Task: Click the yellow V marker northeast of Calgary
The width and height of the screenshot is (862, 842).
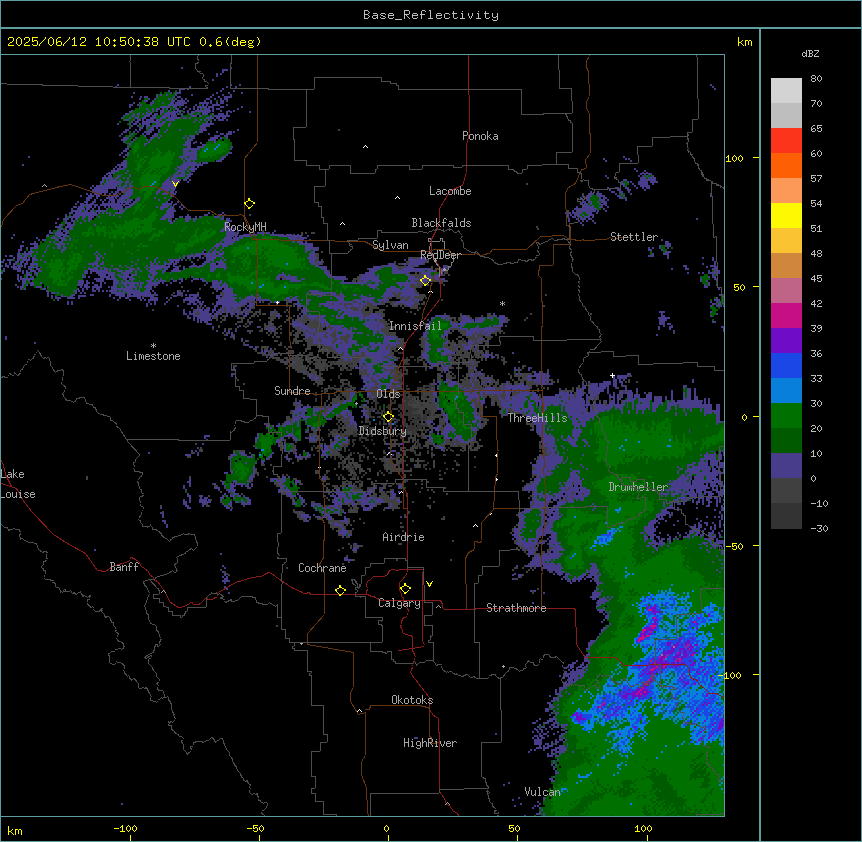Action: click(429, 584)
